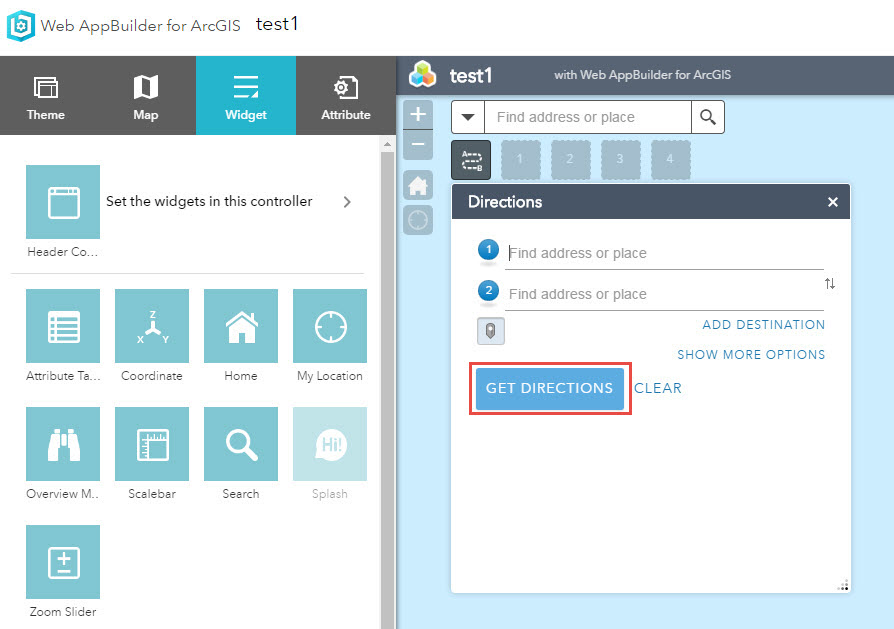Open the Attribute tab
Image resolution: width=894 pixels, height=629 pixels.
(x=346, y=96)
